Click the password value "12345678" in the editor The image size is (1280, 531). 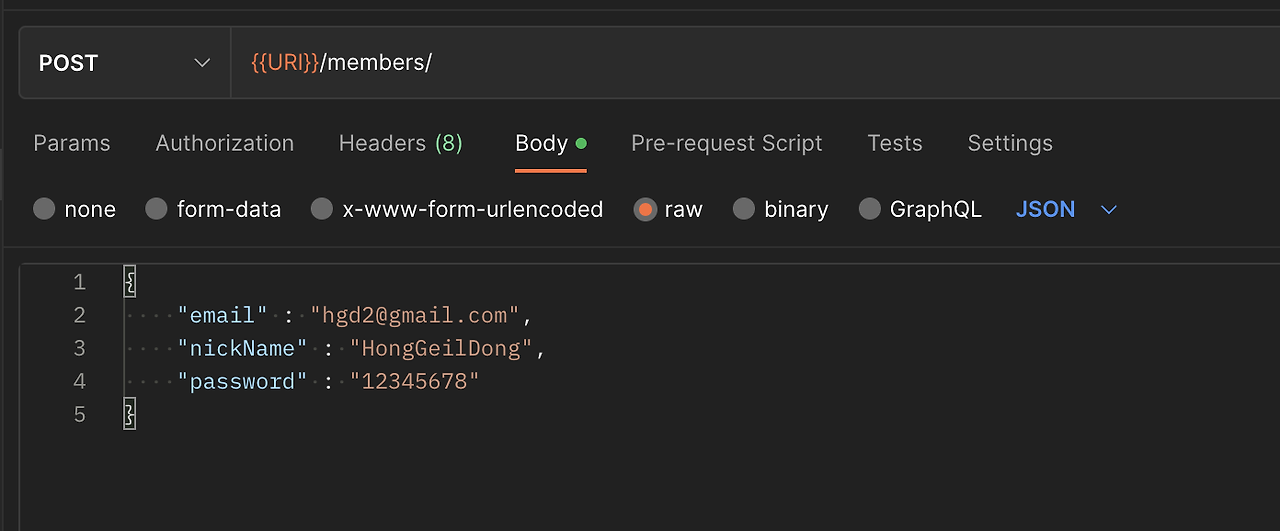pyautogui.click(x=414, y=381)
